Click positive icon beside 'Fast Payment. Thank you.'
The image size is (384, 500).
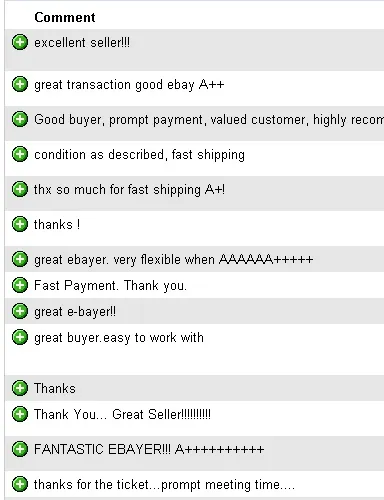coord(20,285)
